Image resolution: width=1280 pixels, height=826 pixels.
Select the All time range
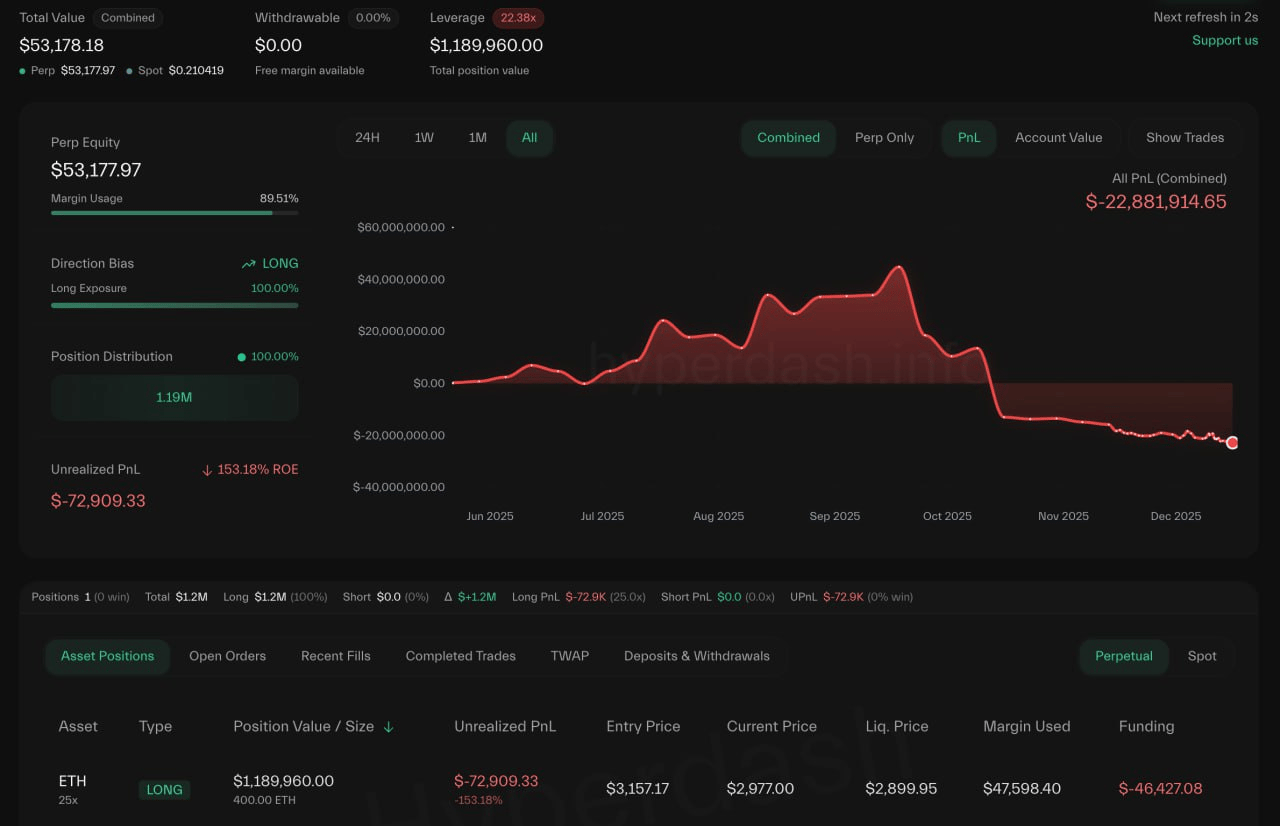tap(530, 138)
